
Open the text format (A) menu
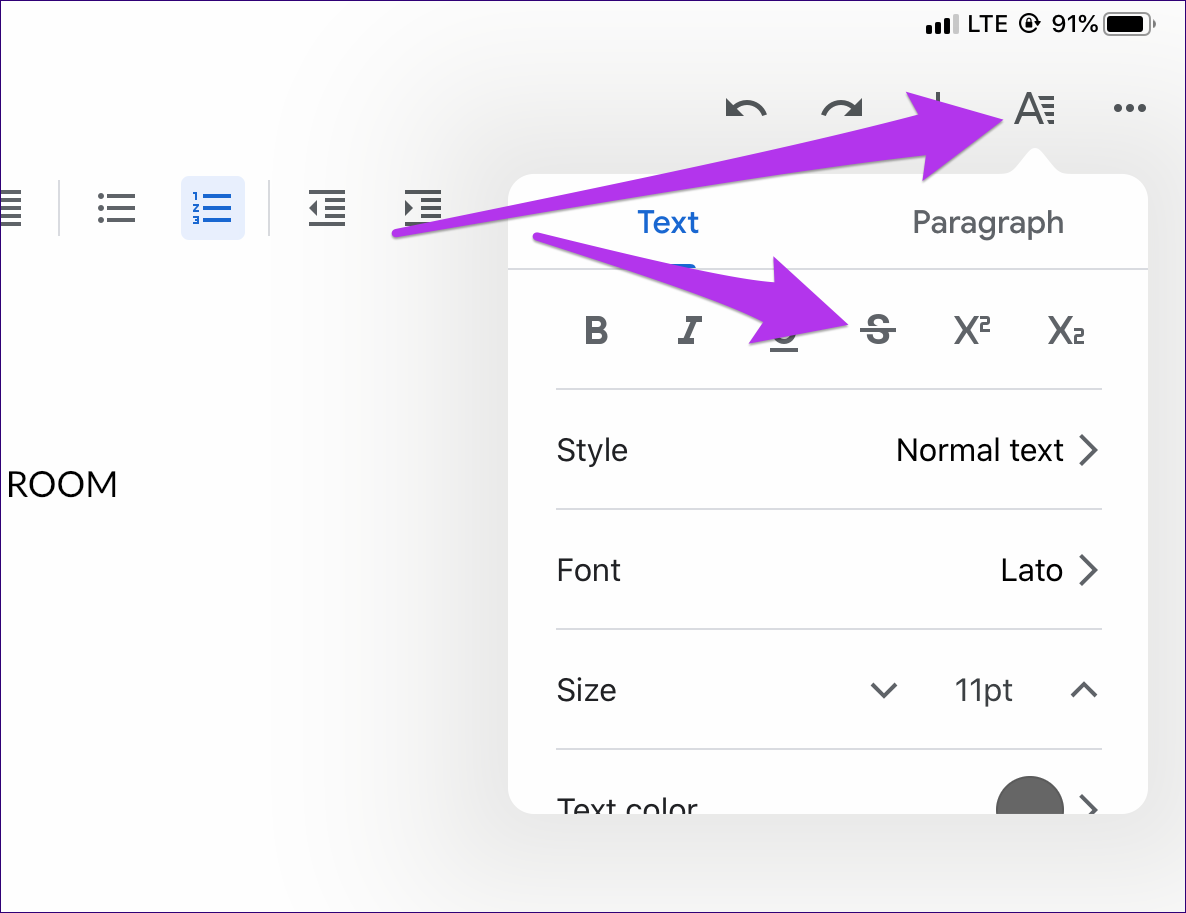[1035, 108]
